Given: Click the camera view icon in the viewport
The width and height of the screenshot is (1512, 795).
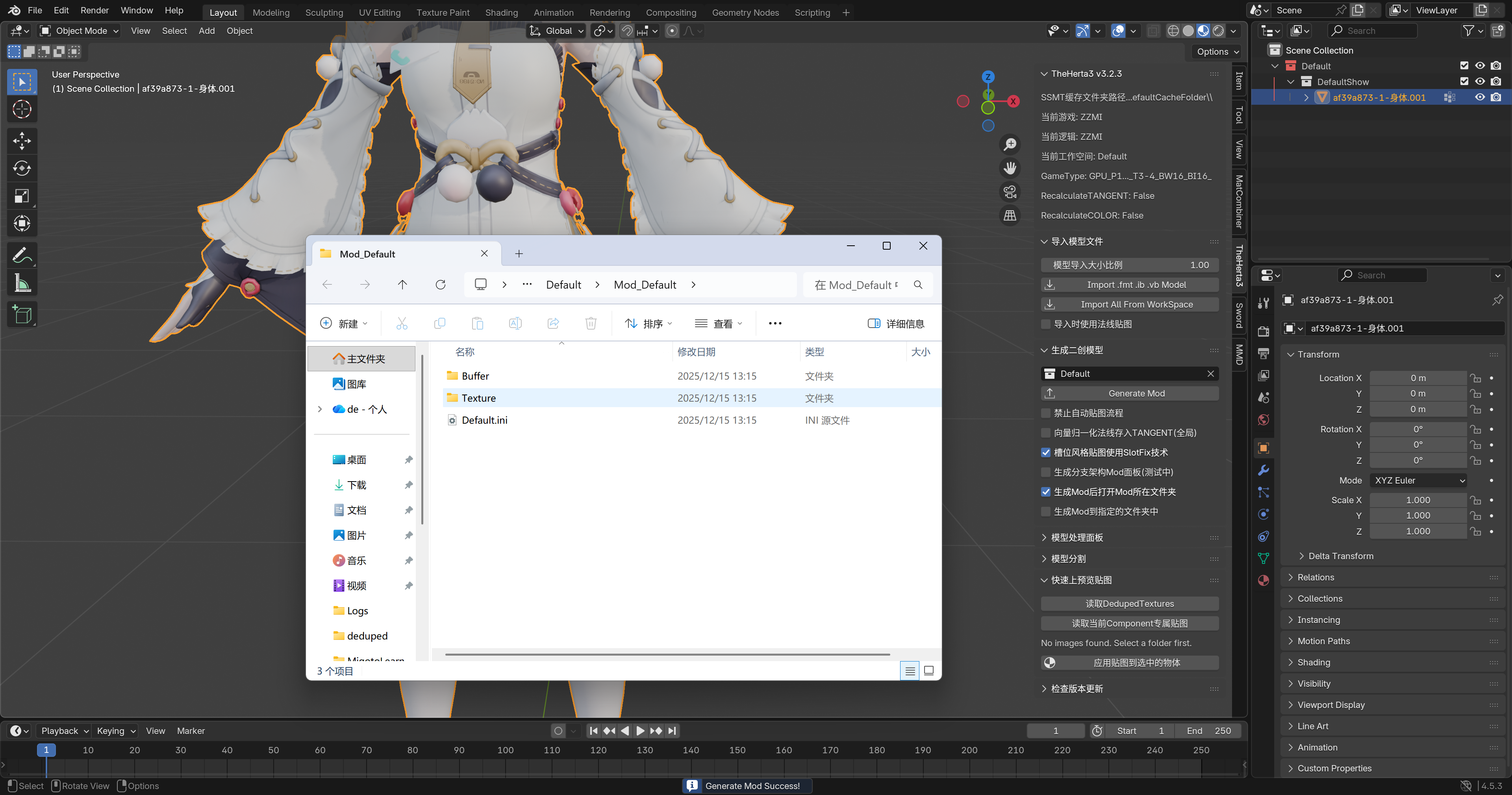Looking at the screenshot, I should (x=1010, y=192).
